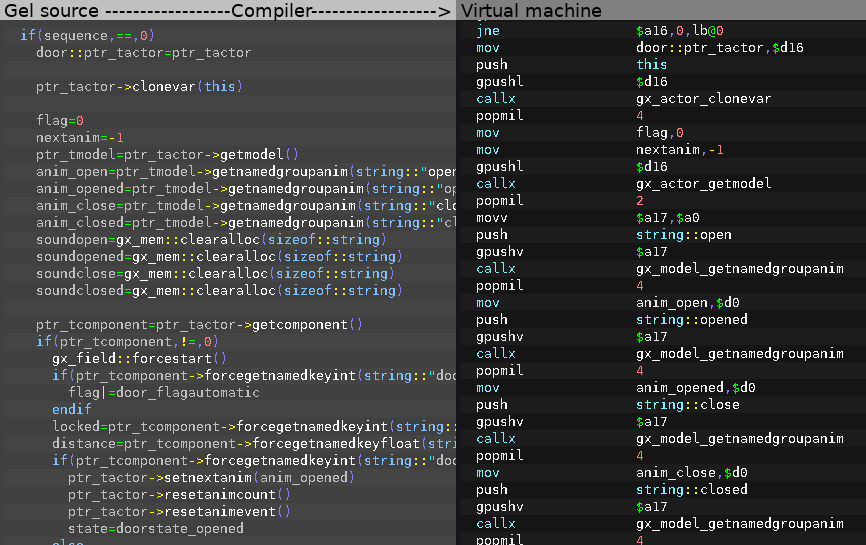Click the line starting 'anim_closed=ptr_tmodel'
866x545 pixels.
(x=246, y=223)
